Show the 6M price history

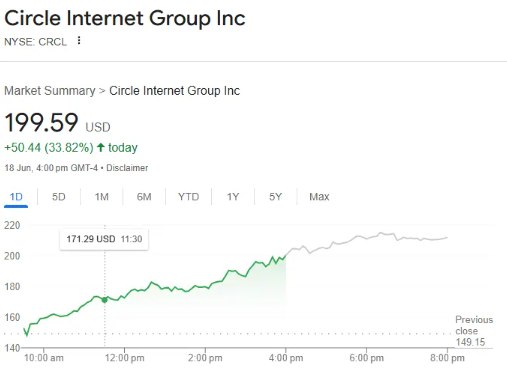coord(144,197)
